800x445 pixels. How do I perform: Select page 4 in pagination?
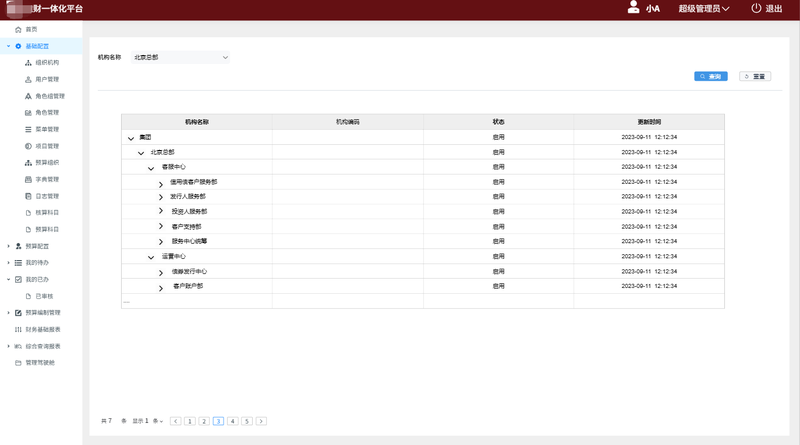[x=233, y=421]
